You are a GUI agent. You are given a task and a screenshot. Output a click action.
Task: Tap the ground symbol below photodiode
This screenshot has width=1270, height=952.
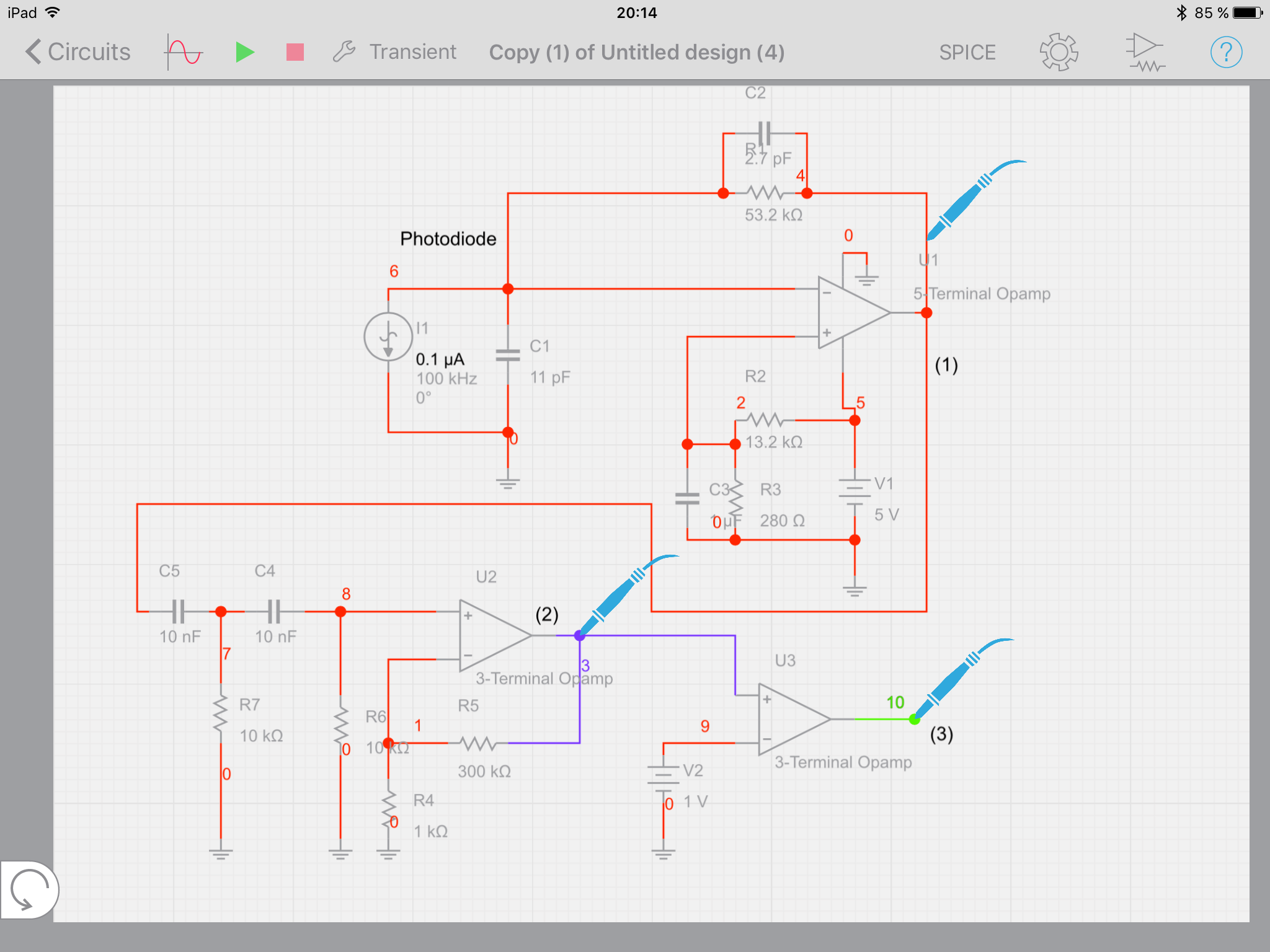coord(508,482)
